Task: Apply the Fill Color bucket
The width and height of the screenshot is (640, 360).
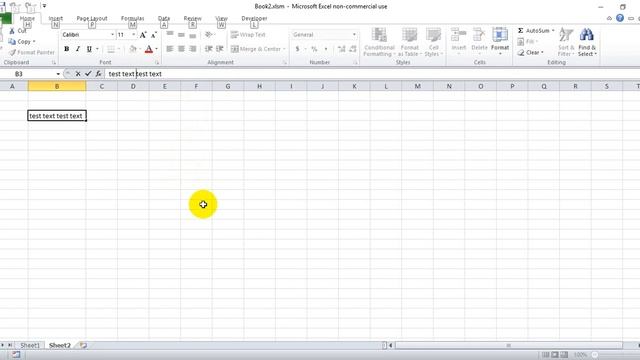Action: pos(133,49)
